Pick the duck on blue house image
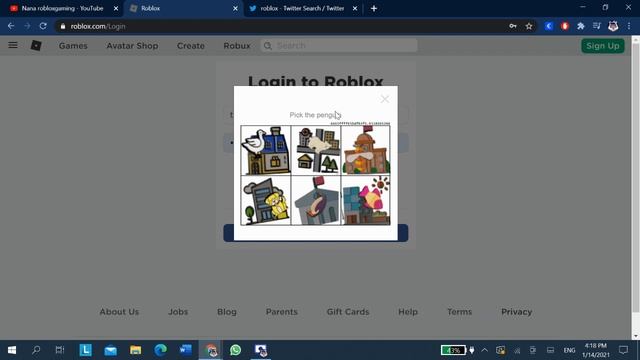640x360 pixels. click(x=266, y=150)
